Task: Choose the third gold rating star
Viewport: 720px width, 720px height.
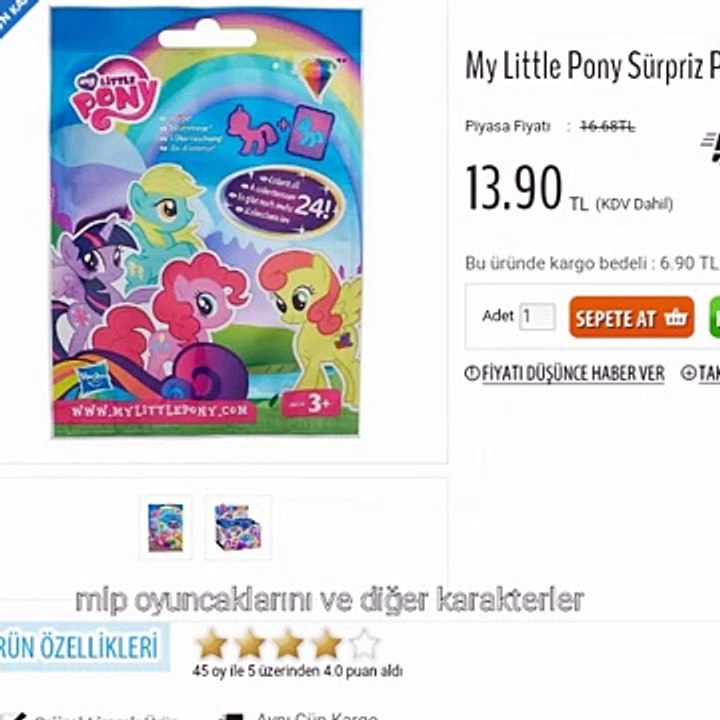Action: point(288,643)
